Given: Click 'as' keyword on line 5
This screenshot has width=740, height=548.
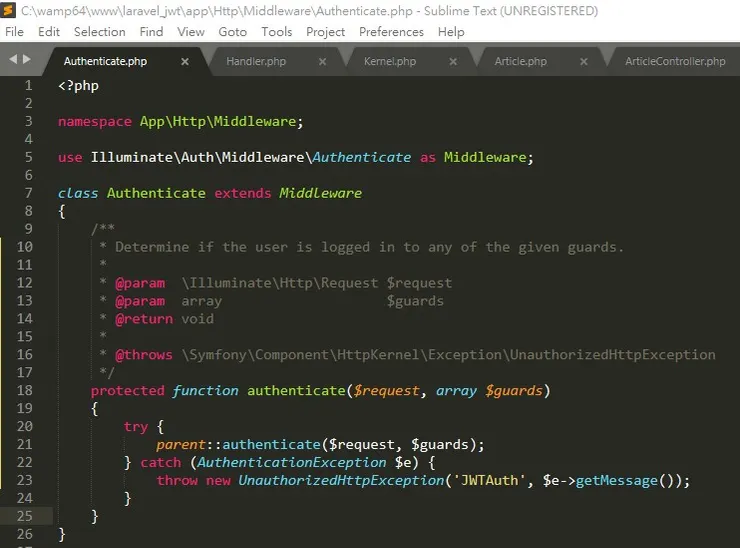Looking at the screenshot, I should (x=428, y=158).
